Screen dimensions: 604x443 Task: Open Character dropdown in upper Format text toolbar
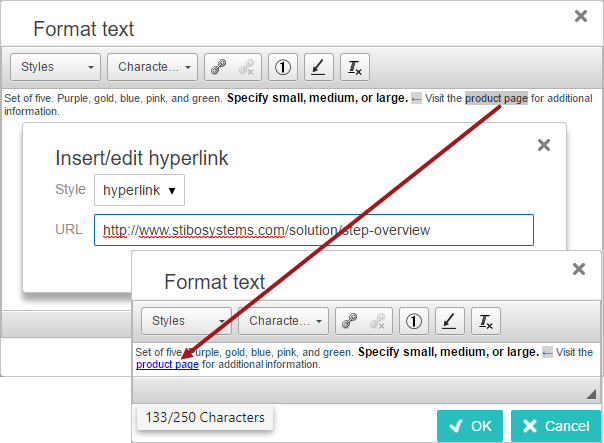(x=153, y=67)
